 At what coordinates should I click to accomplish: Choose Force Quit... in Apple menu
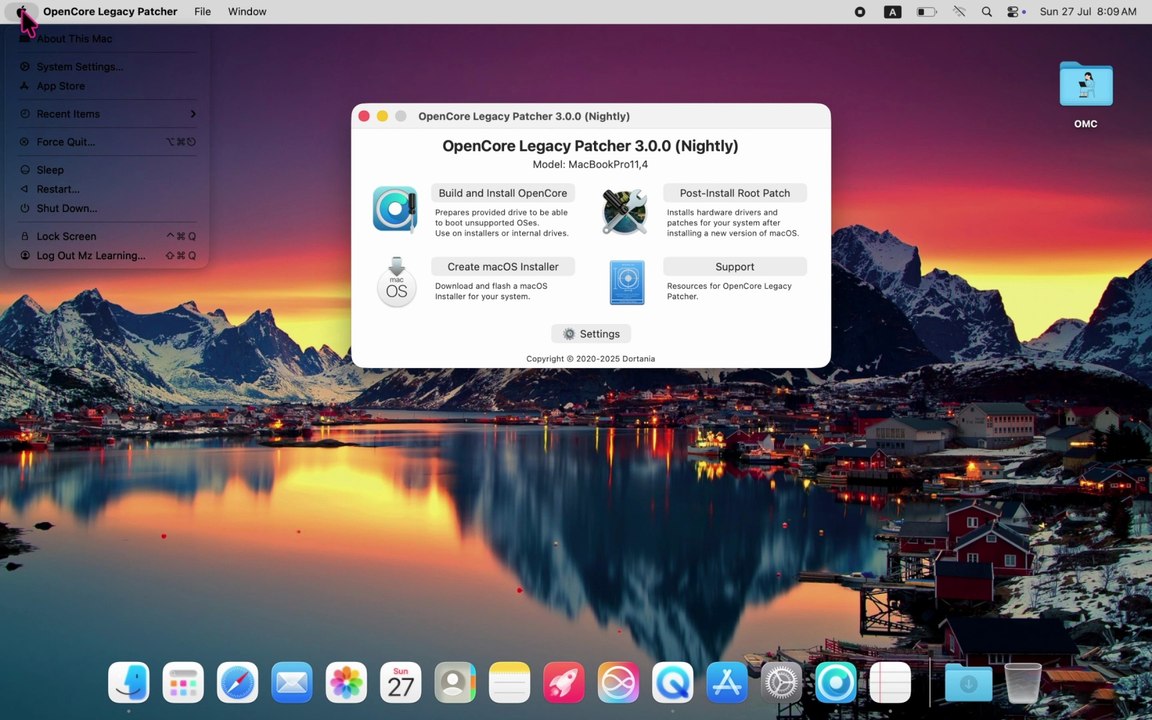tap(107, 141)
